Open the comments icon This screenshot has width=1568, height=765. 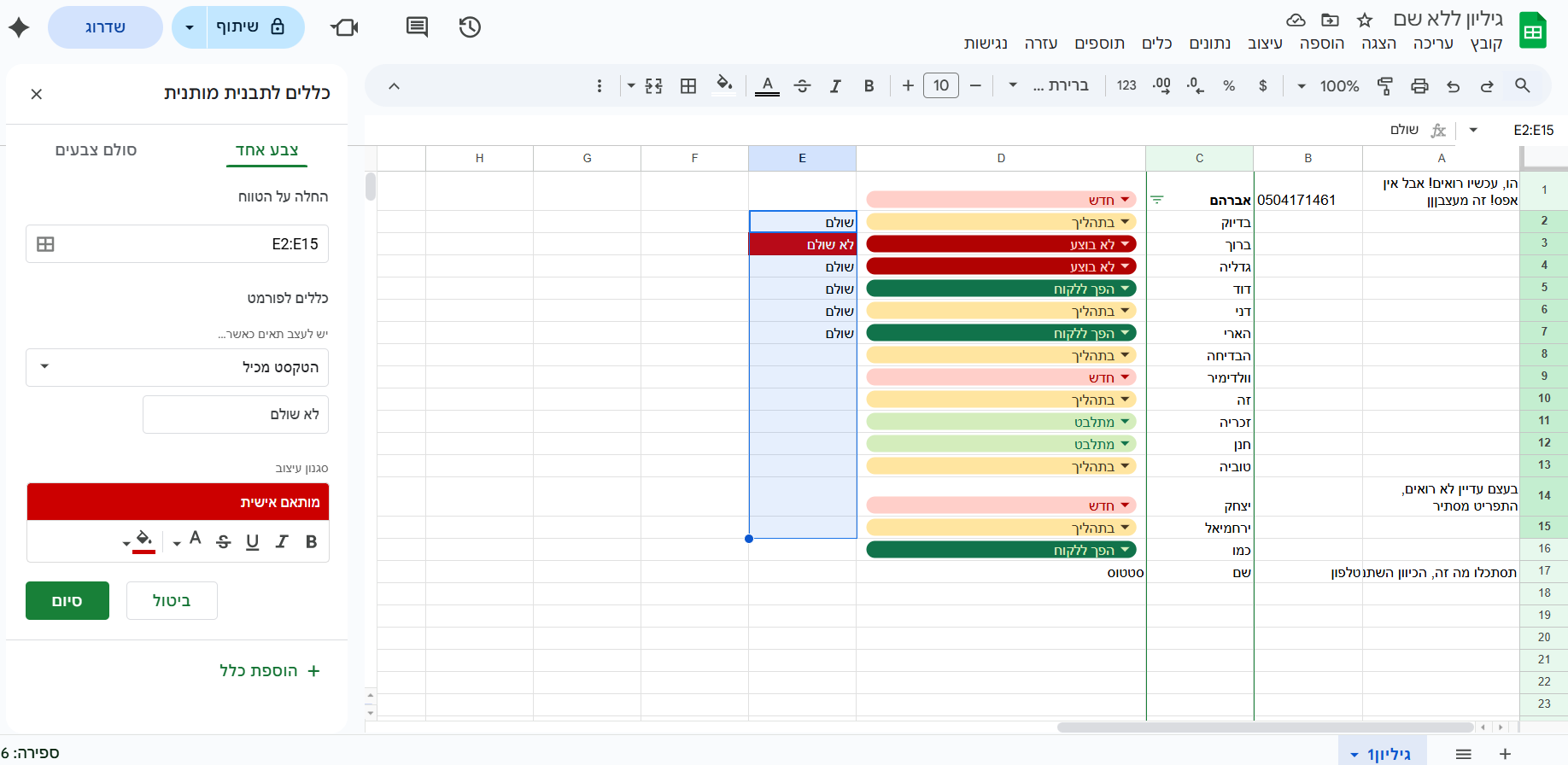[417, 27]
